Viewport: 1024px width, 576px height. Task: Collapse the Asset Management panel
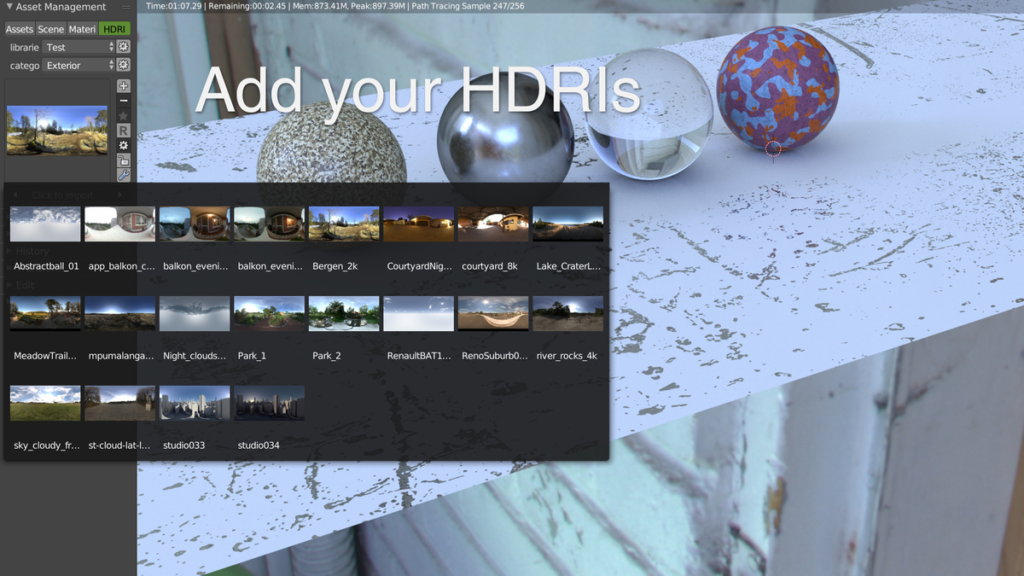pos(10,7)
